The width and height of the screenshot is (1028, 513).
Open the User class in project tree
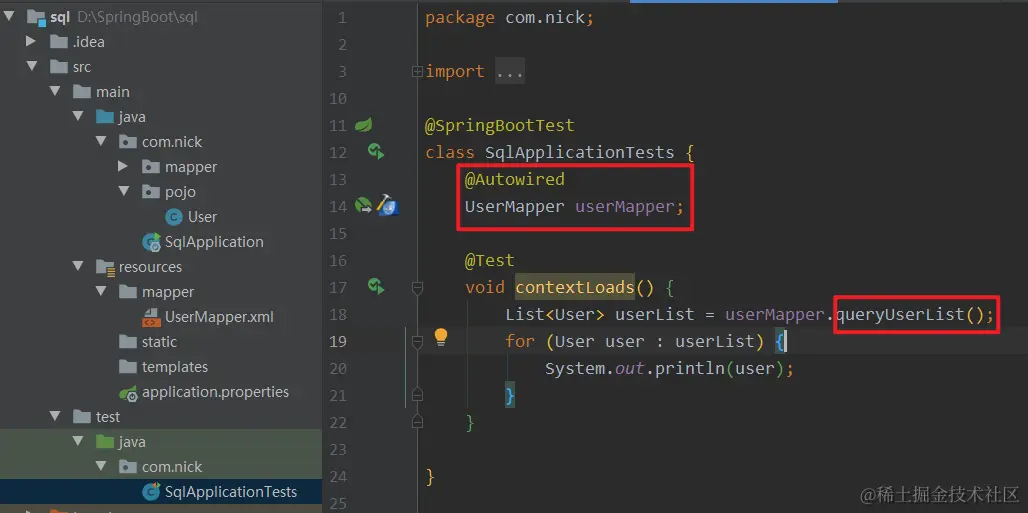point(202,217)
